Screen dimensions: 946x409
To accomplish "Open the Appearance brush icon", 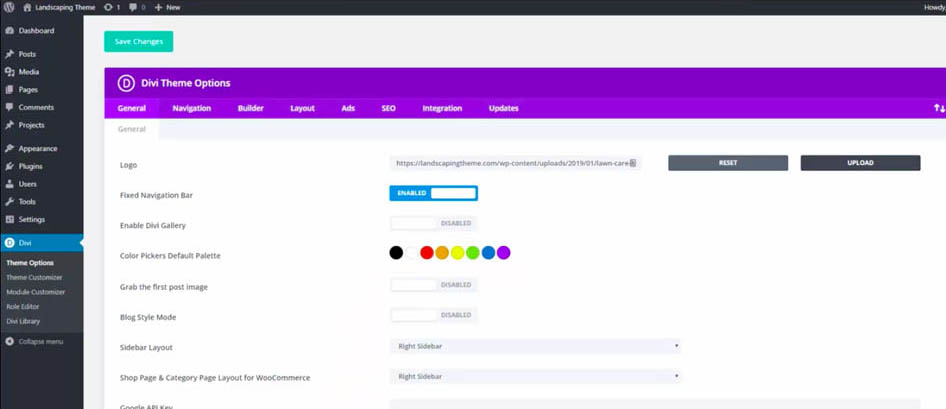I will pos(9,149).
